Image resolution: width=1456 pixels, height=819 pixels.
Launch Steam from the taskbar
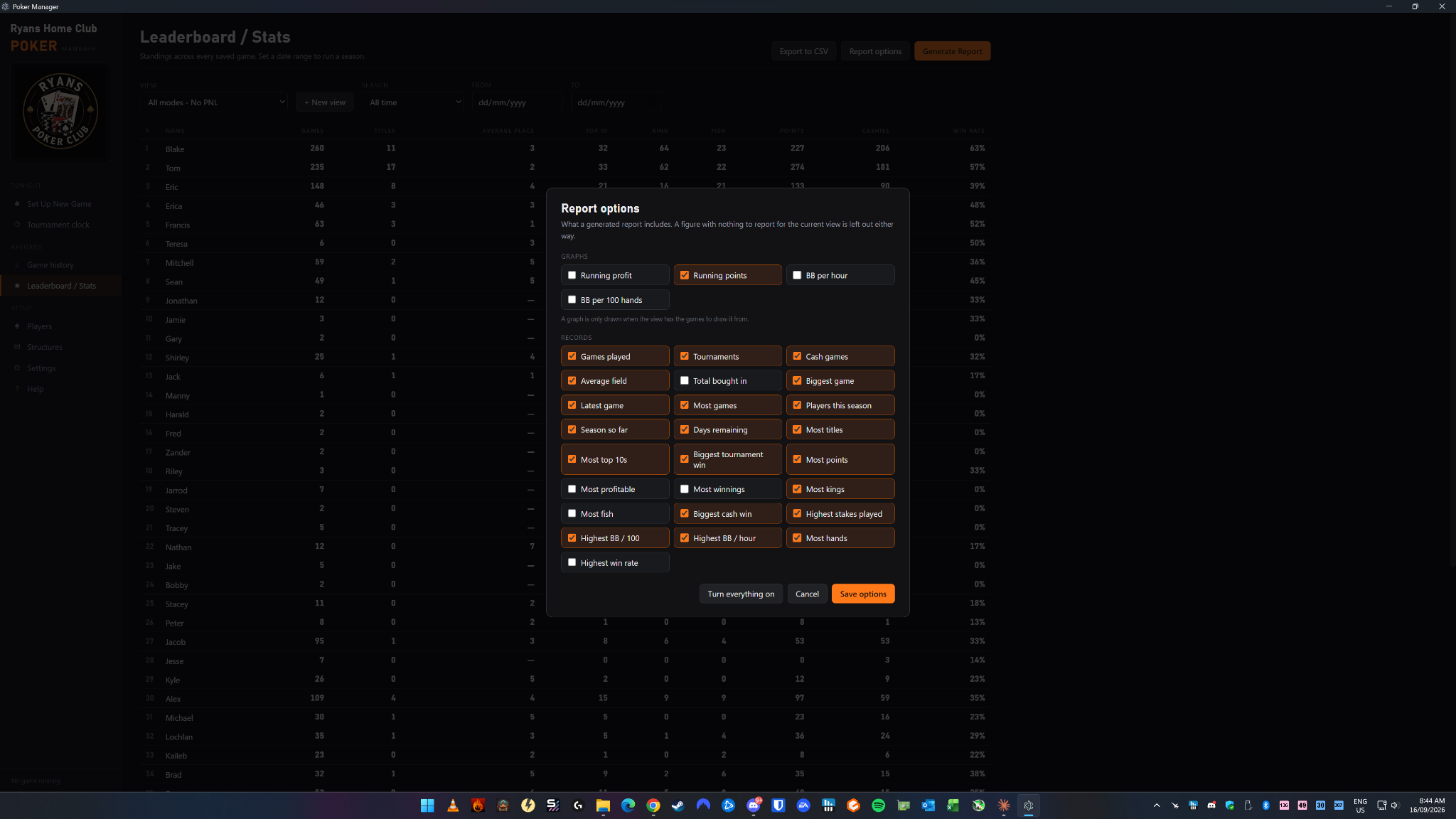(678, 805)
